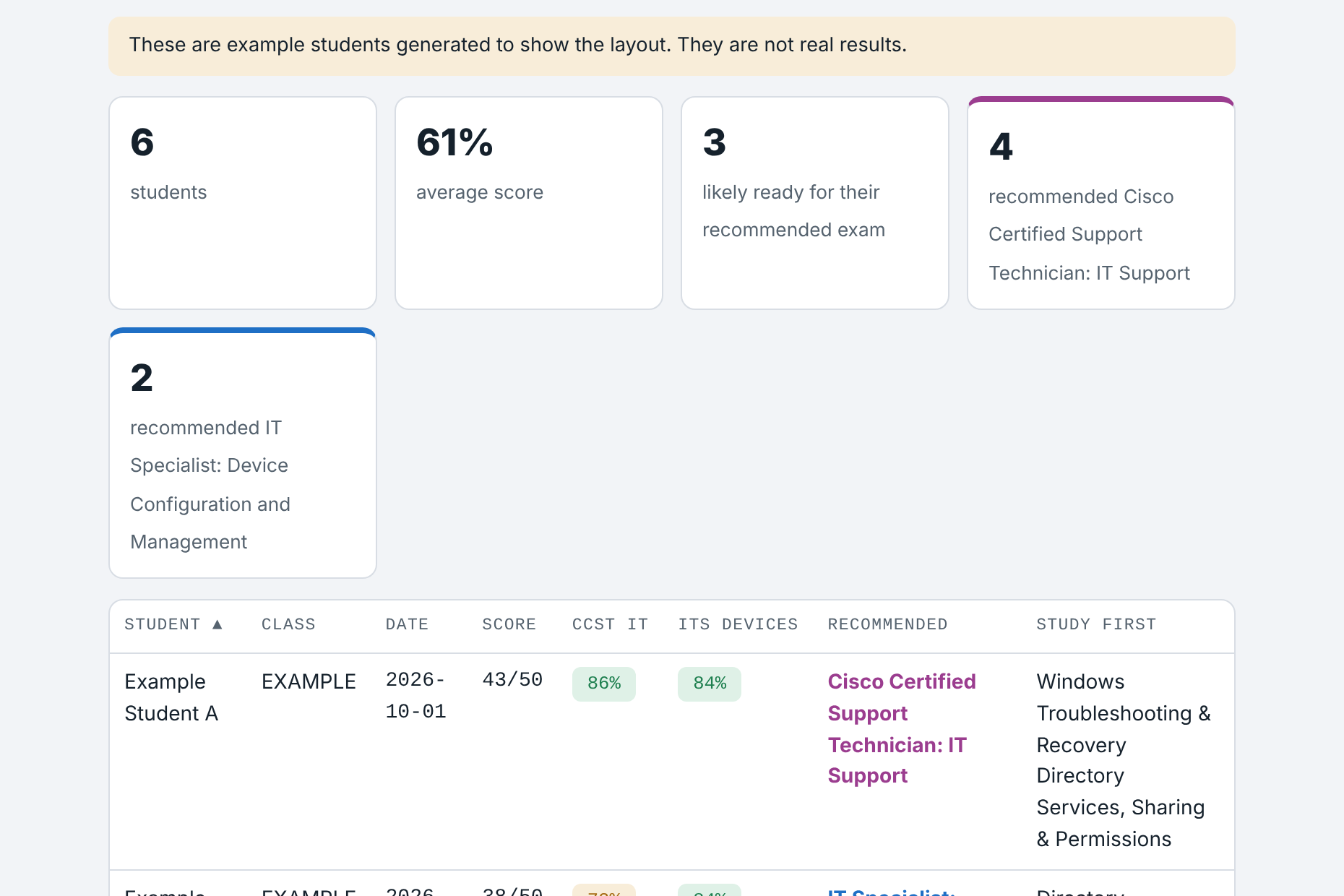Click the 86% CCST IT score badge
The width and height of the screenshot is (1344, 896).
pos(604,684)
